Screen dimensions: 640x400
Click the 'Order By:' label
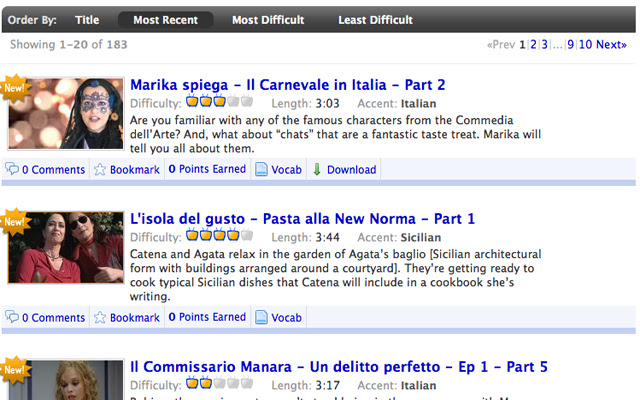pyautogui.click(x=32, y=20)
